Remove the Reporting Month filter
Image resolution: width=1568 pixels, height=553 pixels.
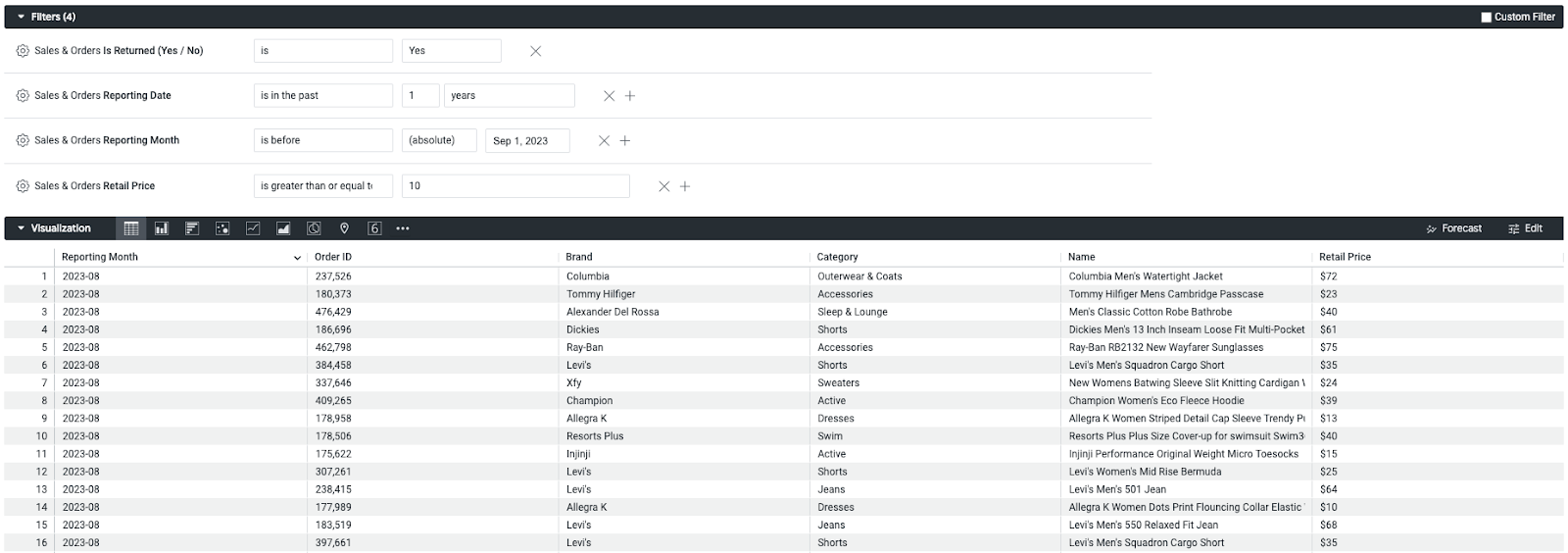point(604,141)
